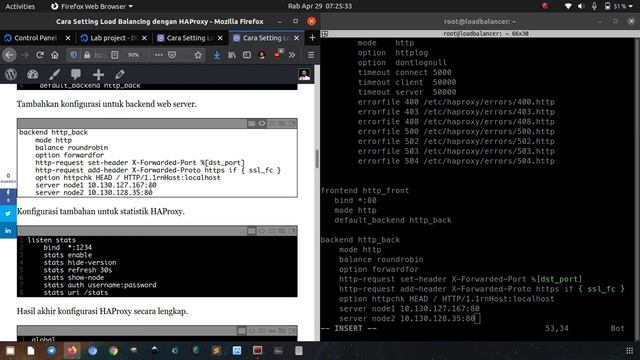
Task: Click 'default_backend http_back' in terminal
Action: [393, 220]
